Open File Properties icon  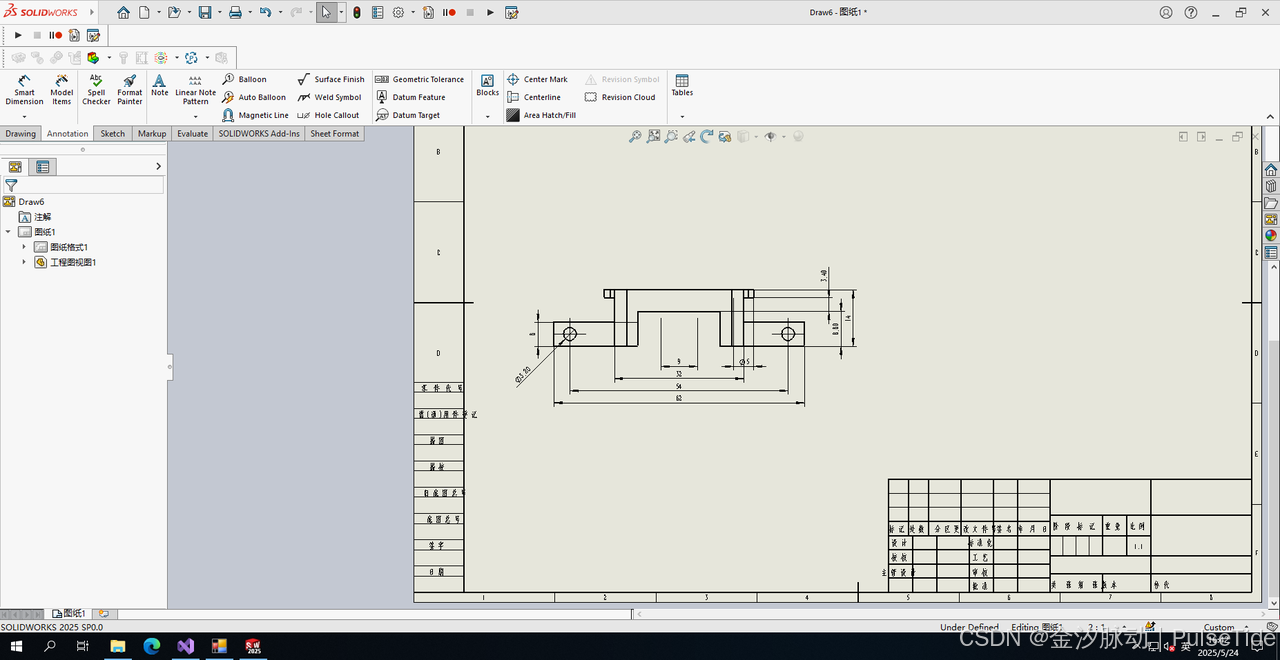point(378,13)
